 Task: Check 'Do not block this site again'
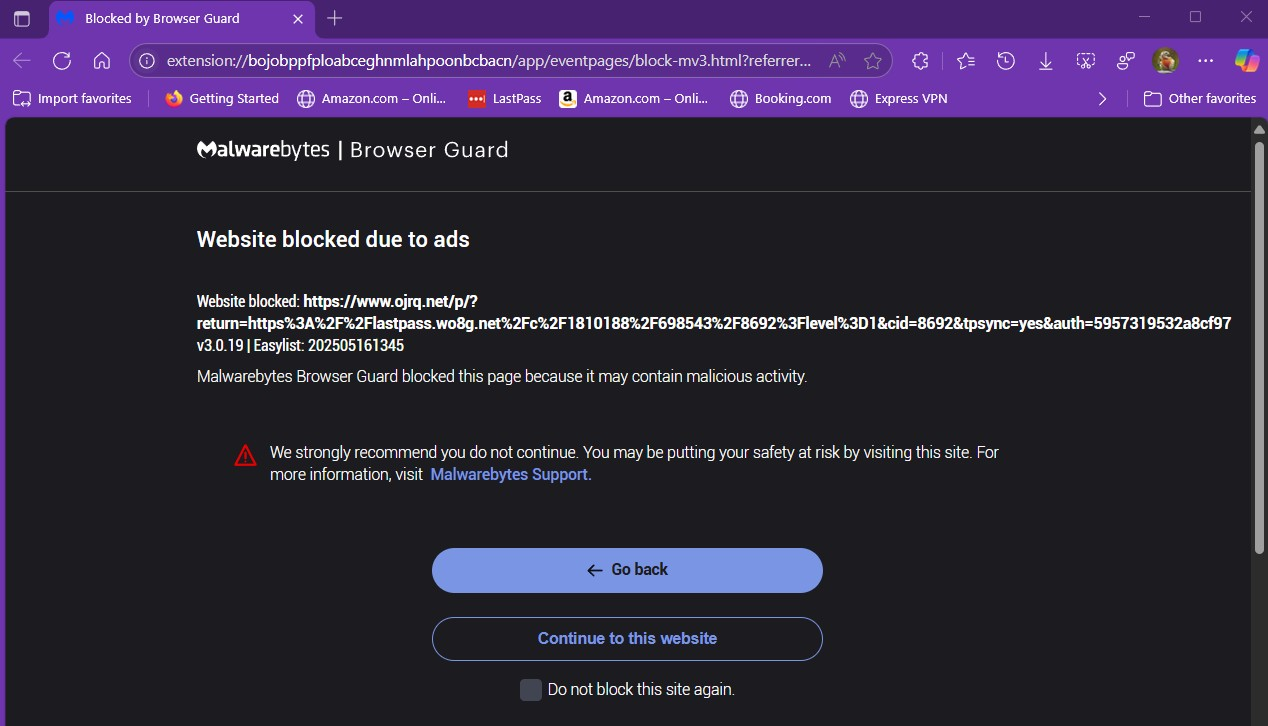[x=531, y=690]
